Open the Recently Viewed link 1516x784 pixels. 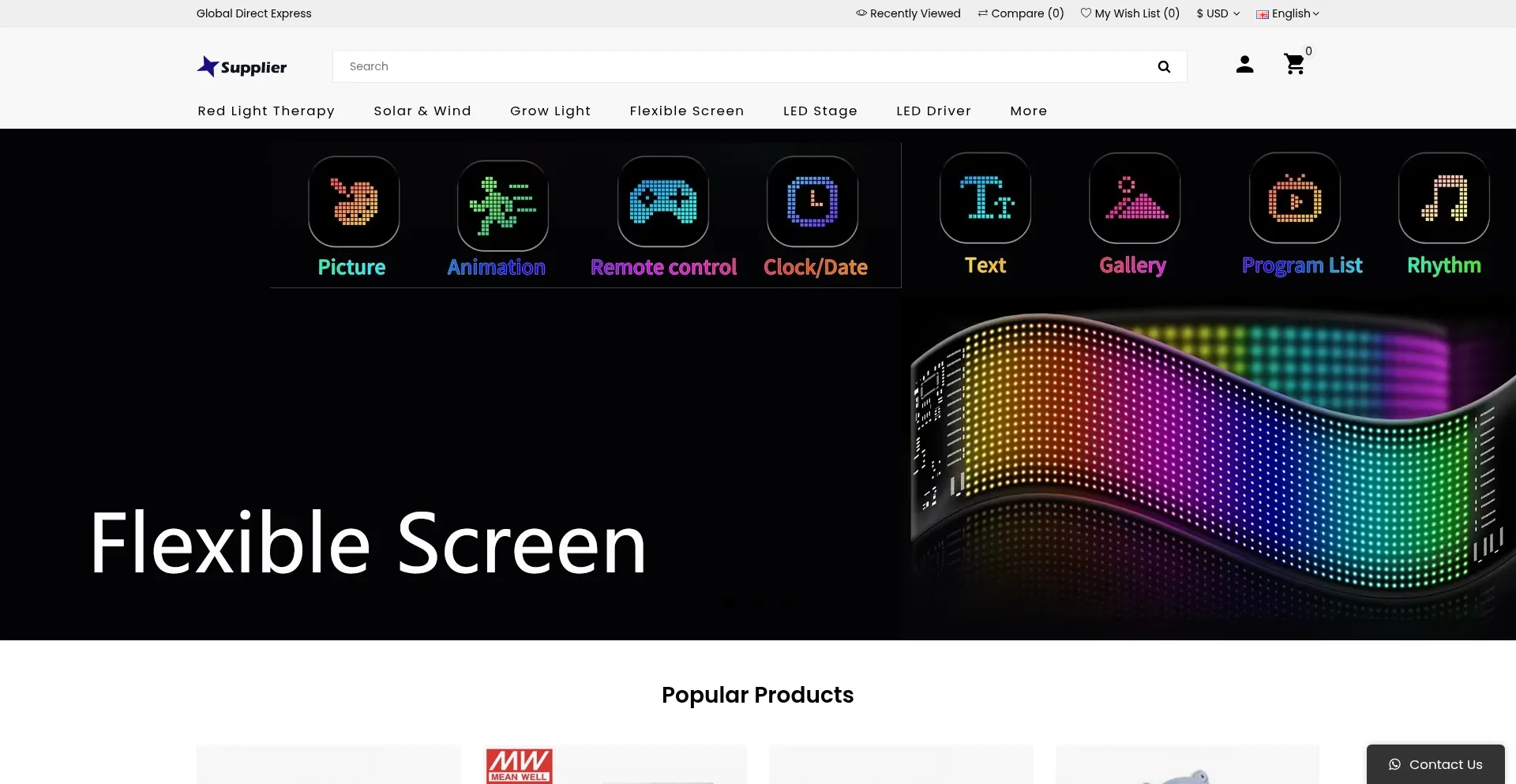pos(908,13)
